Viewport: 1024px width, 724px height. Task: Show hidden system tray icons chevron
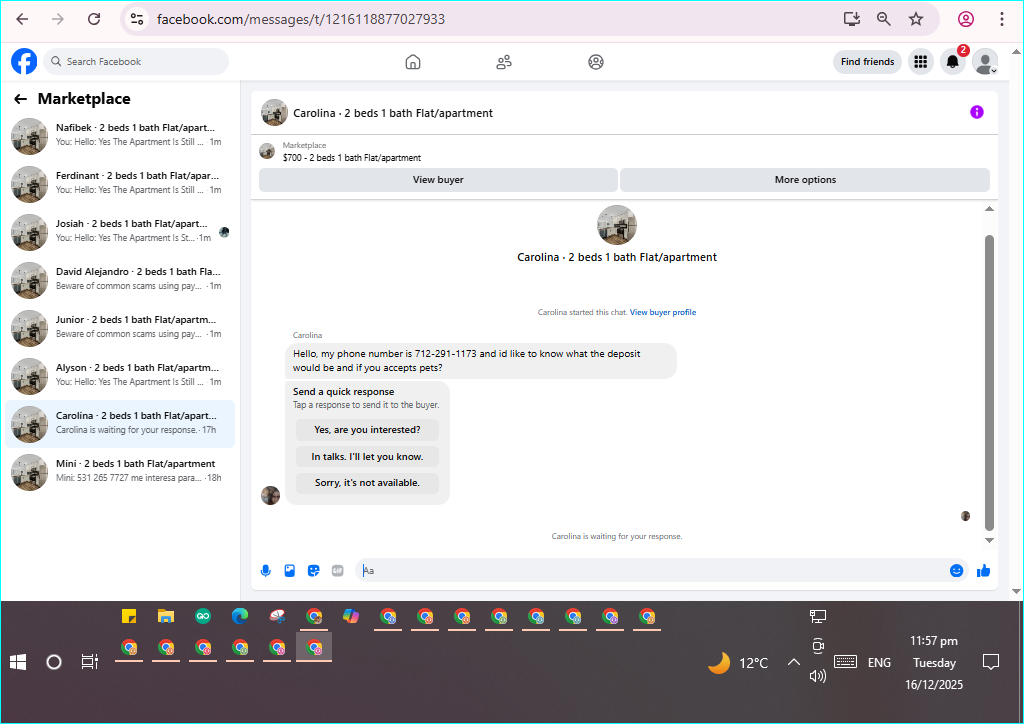pos(793,662)
